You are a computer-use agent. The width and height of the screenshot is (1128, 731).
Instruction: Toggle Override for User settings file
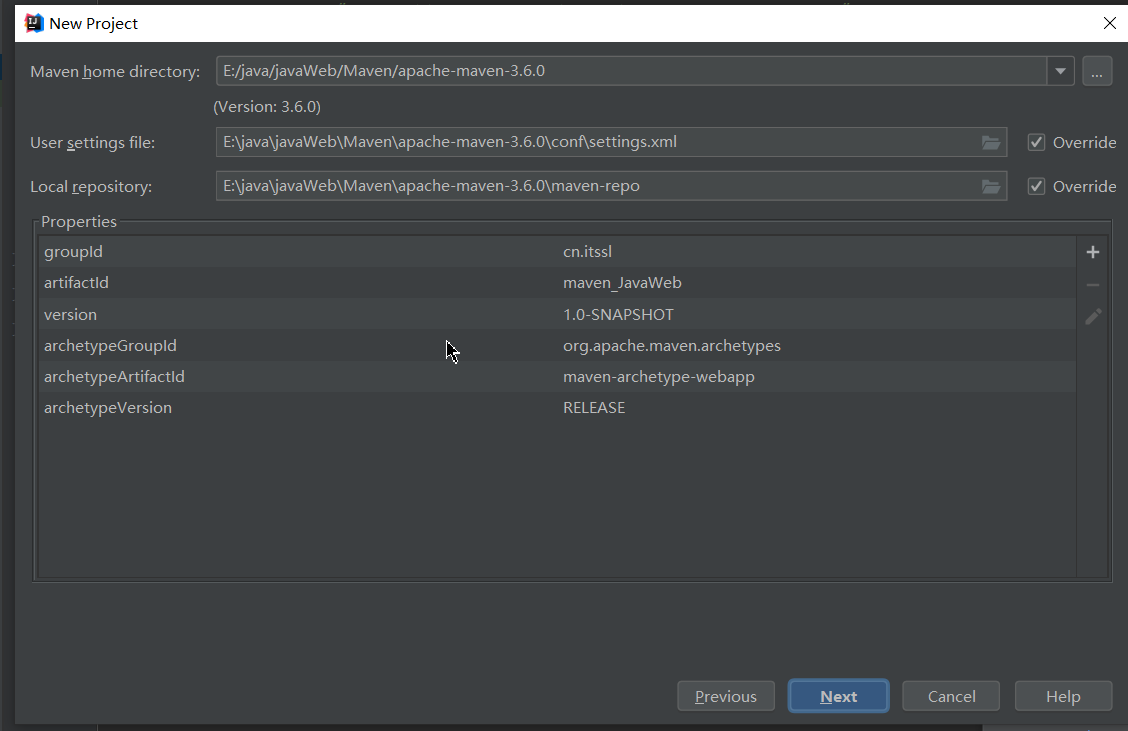pyautogui.click(x=1036, y=142)
